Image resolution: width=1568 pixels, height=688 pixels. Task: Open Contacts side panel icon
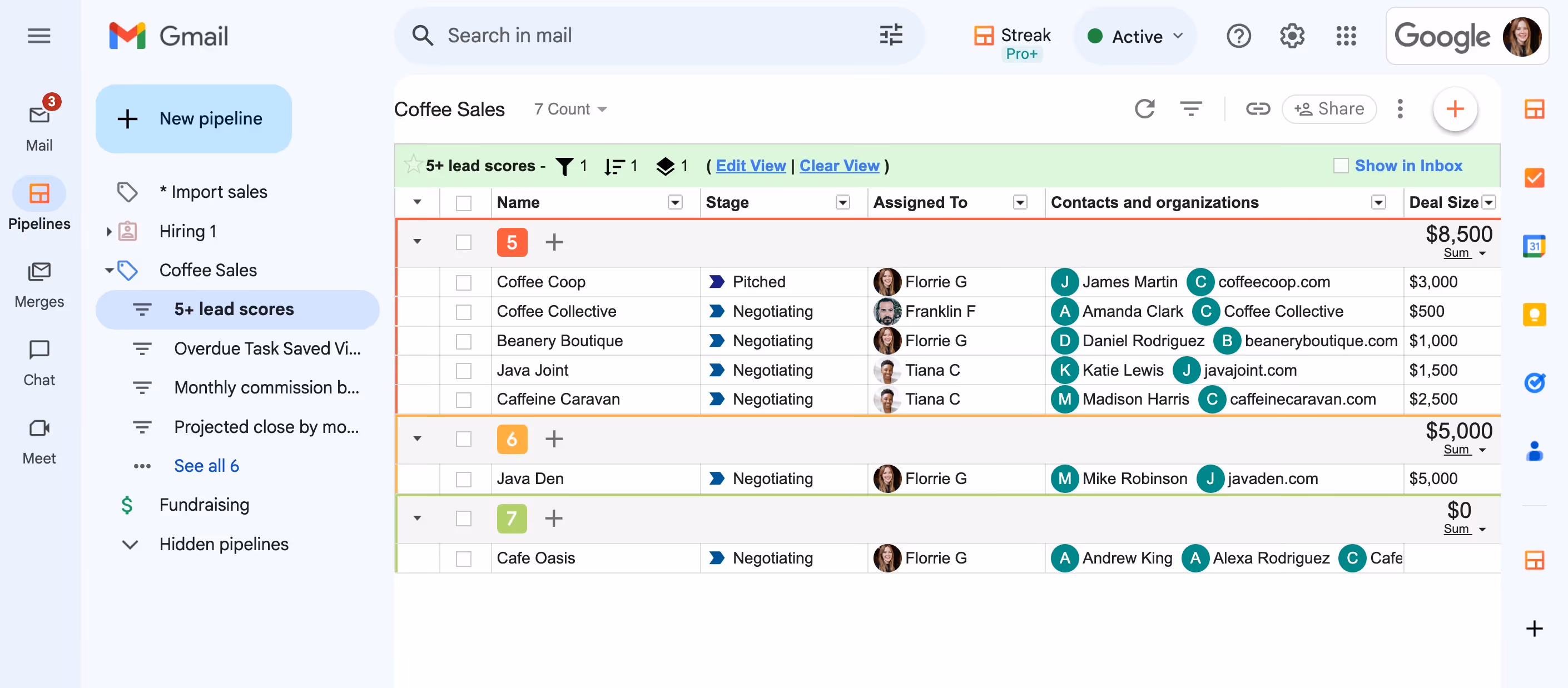pos(1534,451)
